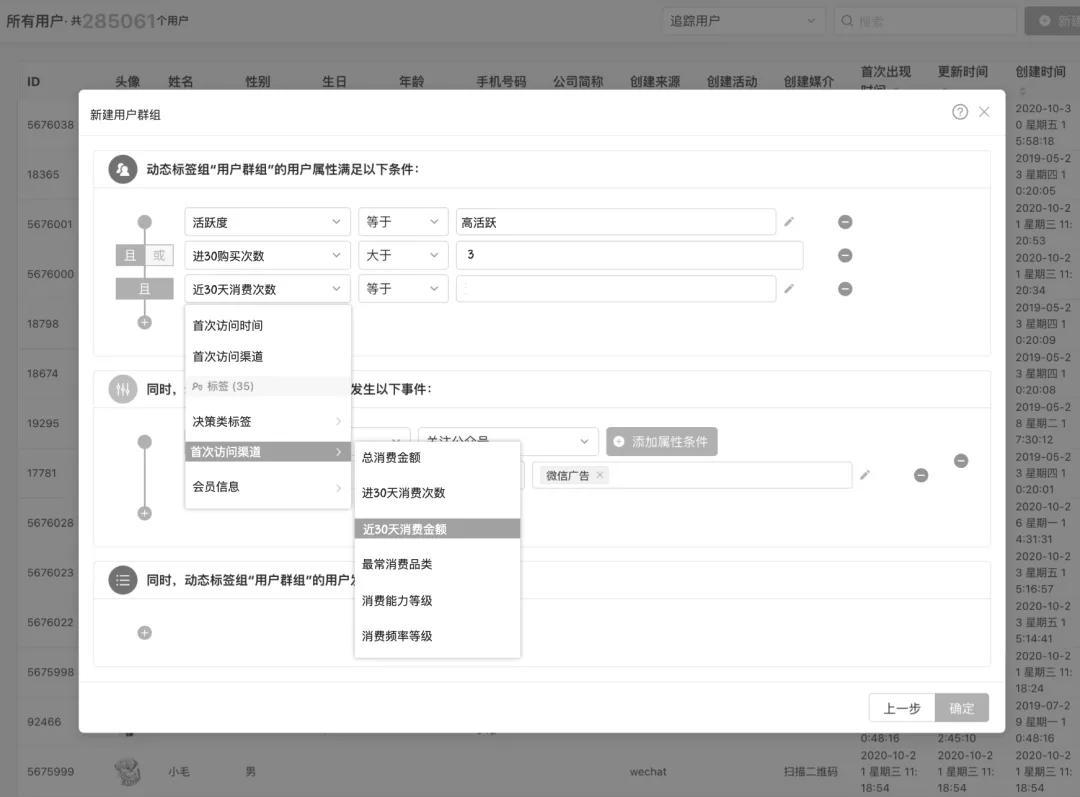Image resolution: width=1080 pixels, height=797 pixels.
Task: Toggle the 或 logic operator
Action: click(x=157, y=255)
